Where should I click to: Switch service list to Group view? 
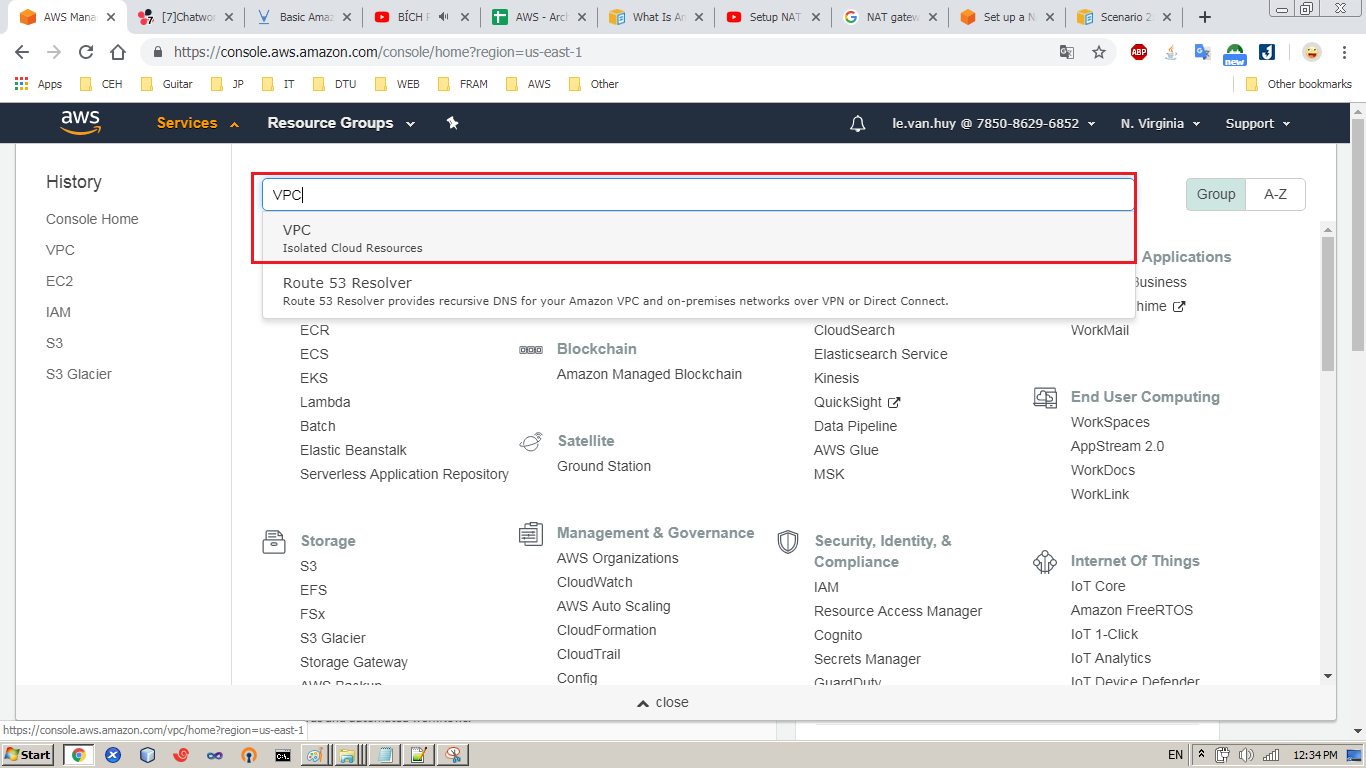point(1216,194)
